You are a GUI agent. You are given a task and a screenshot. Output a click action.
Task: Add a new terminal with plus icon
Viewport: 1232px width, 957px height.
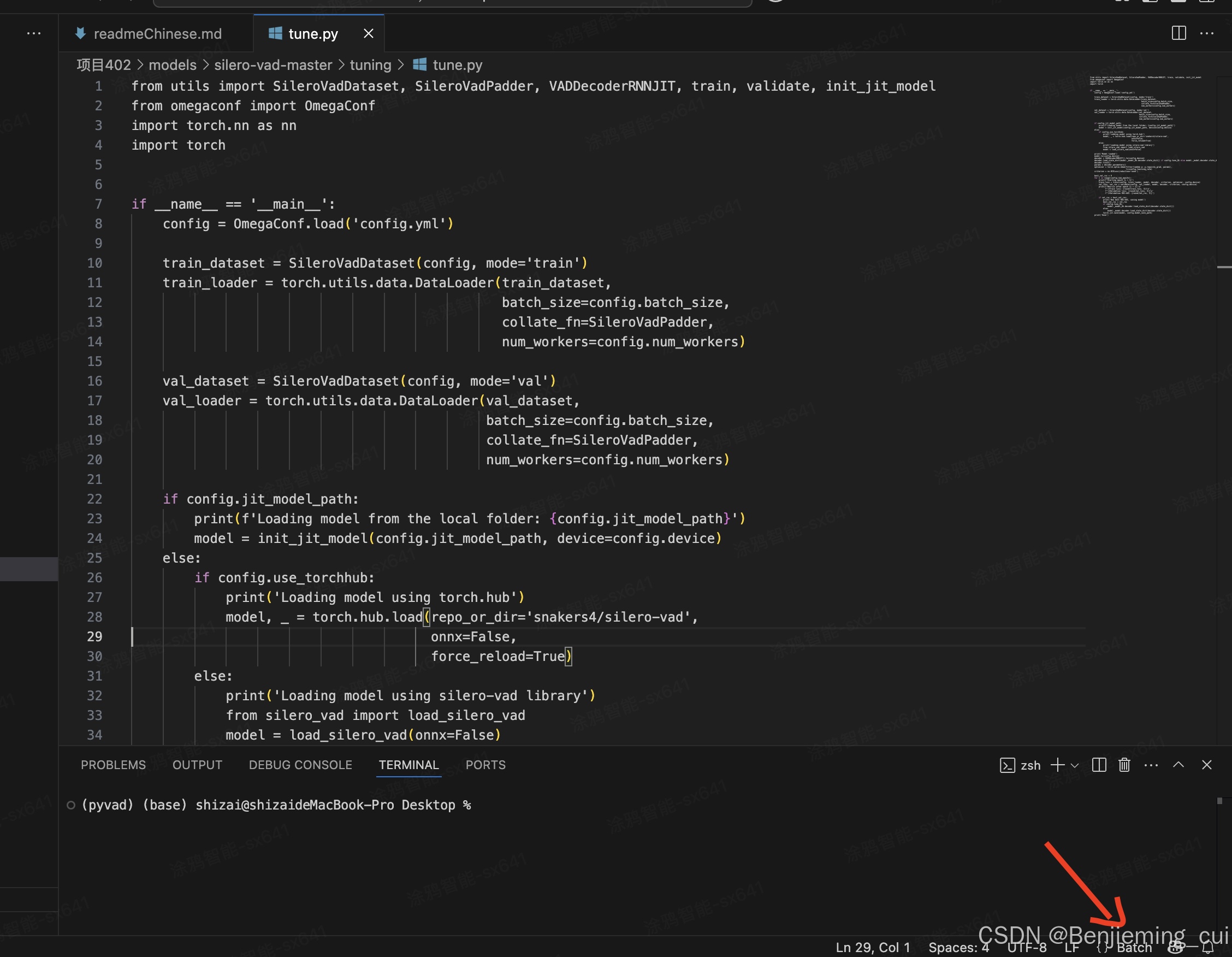[x=1058, y=765]
